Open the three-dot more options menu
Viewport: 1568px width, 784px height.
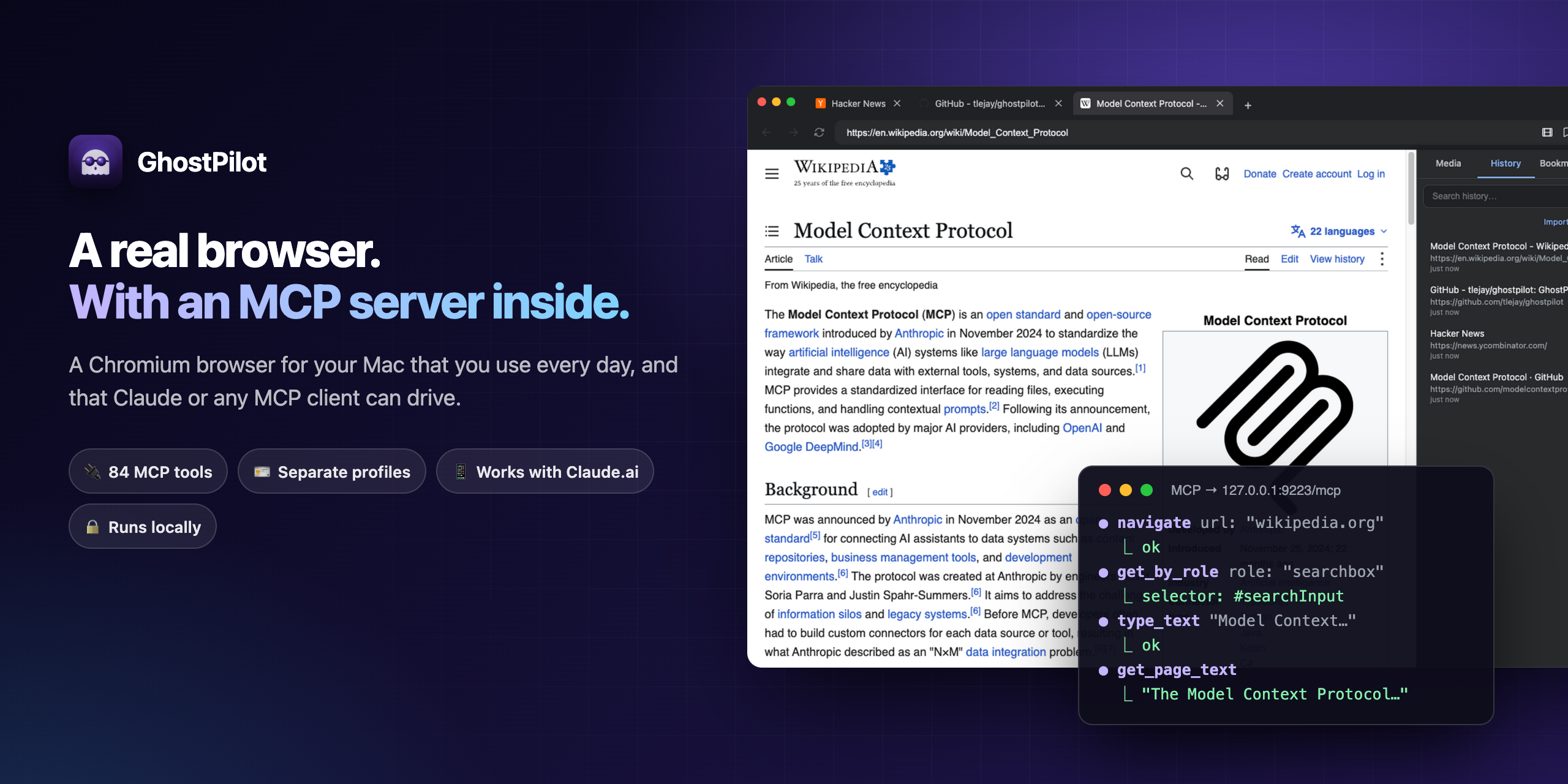1382,259
